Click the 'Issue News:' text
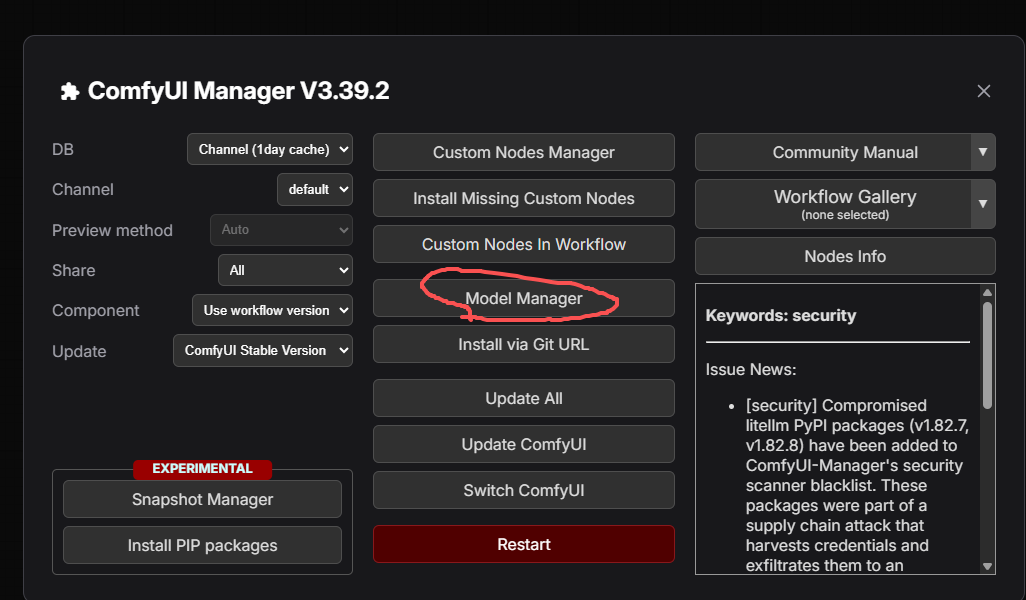The width and height of the screenshot is (1026, 600). (x=751, y=369)
